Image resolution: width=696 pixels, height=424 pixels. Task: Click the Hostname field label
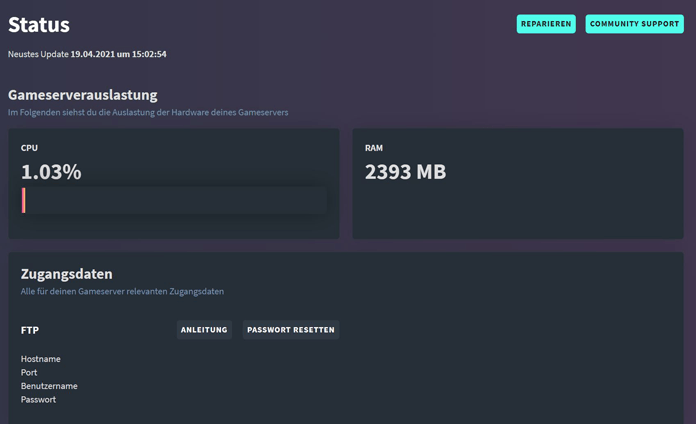point(41,359)
